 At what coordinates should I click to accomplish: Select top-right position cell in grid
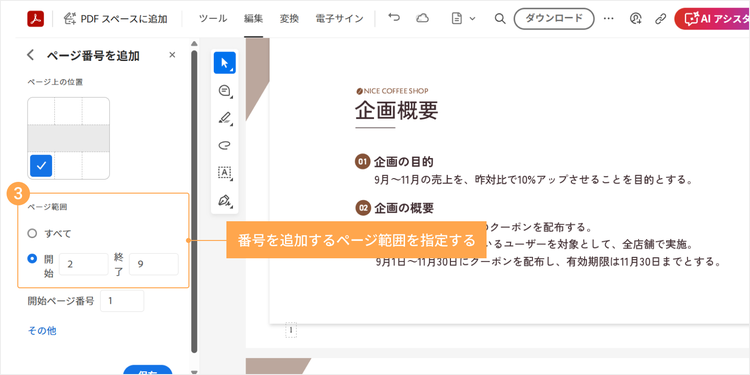click(x=96, y=111)
